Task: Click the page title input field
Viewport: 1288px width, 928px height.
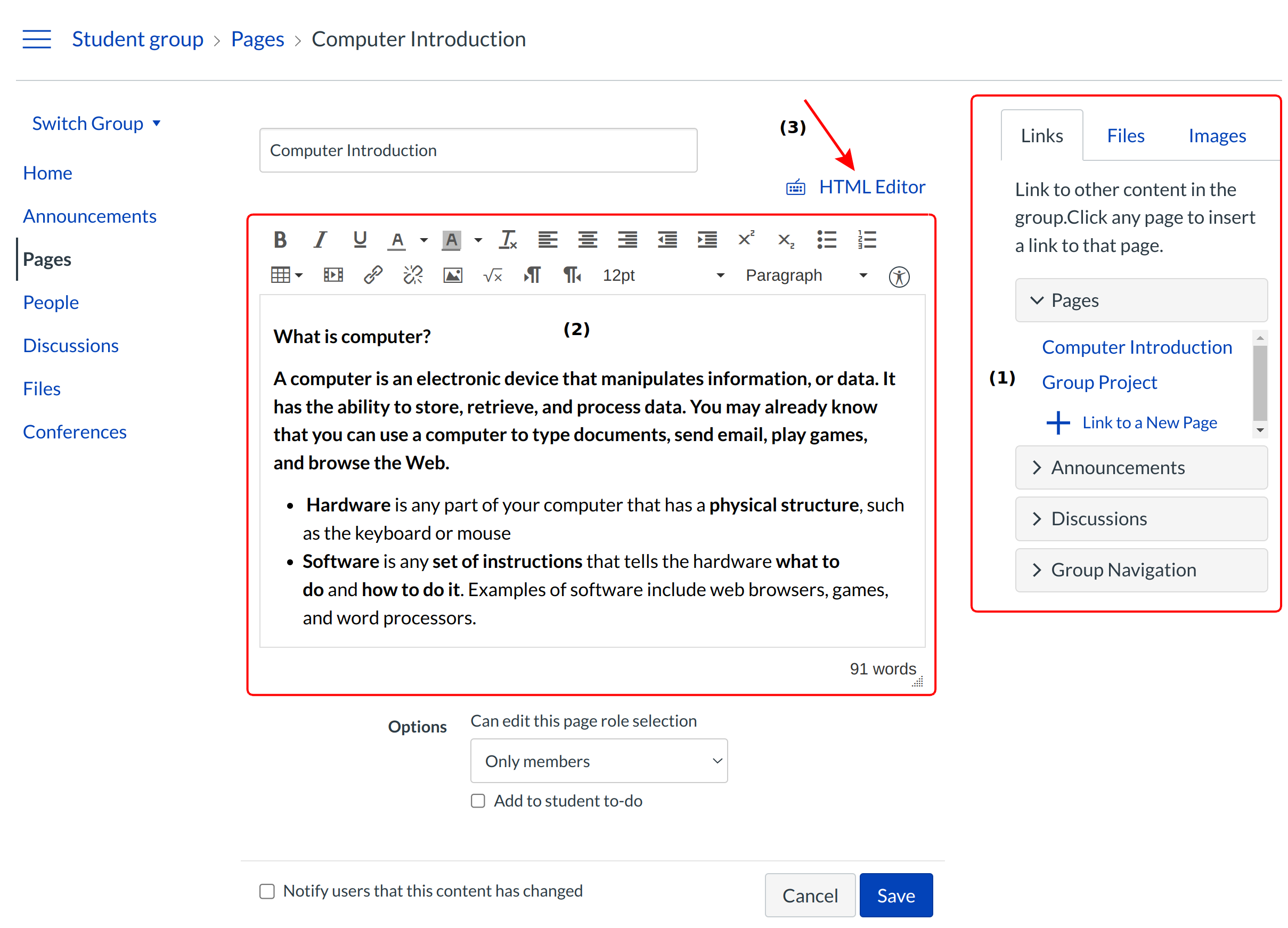Action: coord(478,150)
